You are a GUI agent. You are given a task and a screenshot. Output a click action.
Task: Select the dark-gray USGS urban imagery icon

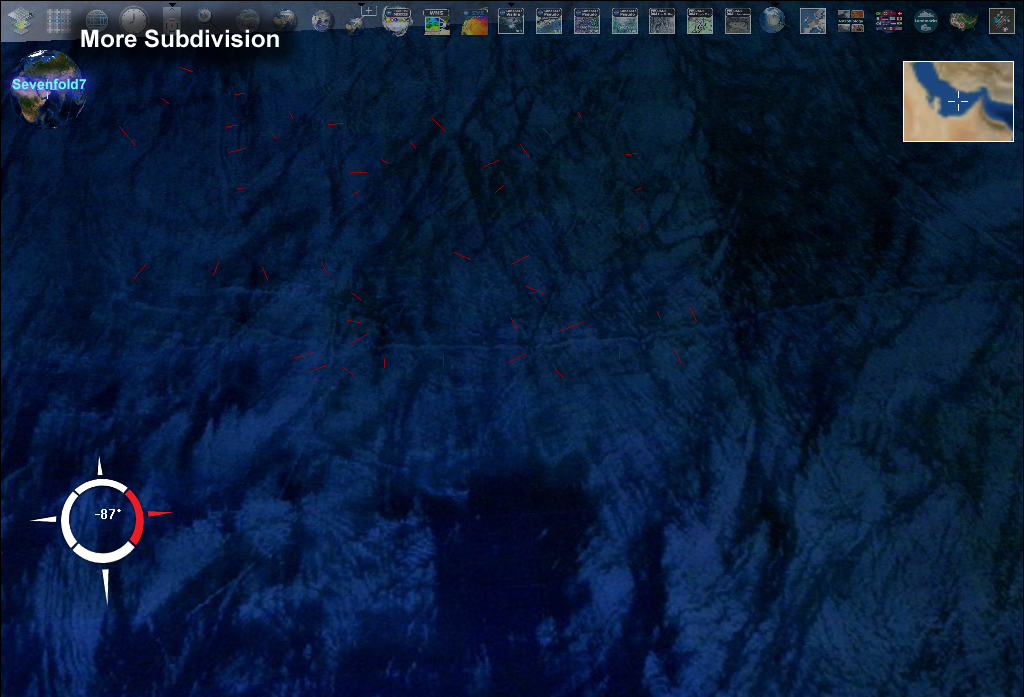click(x=737, y=21)
